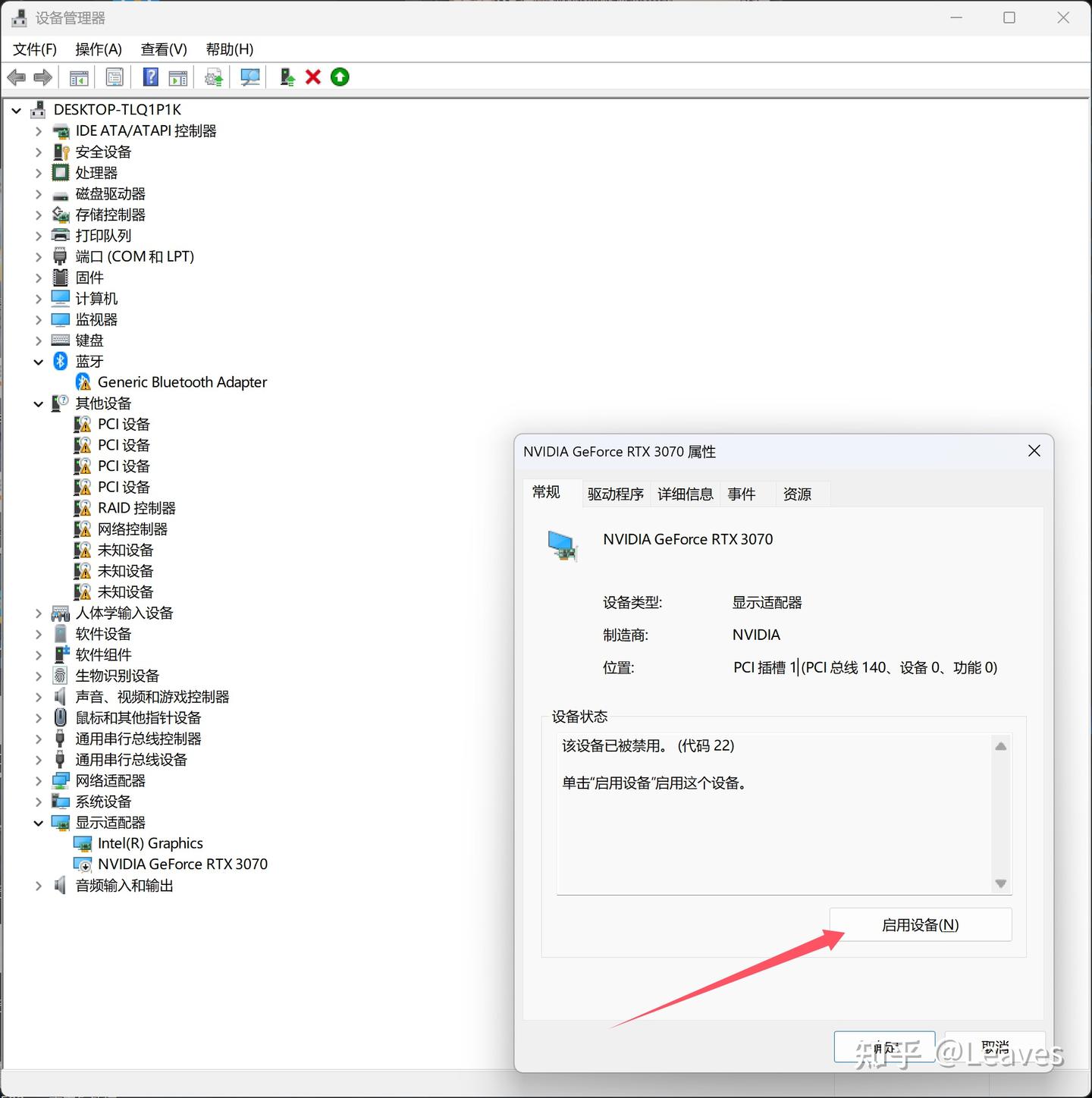This screenshot has height=1098, width=1092.
Task: Switch to the 驱动程序 tab
Action: point(616,494)
